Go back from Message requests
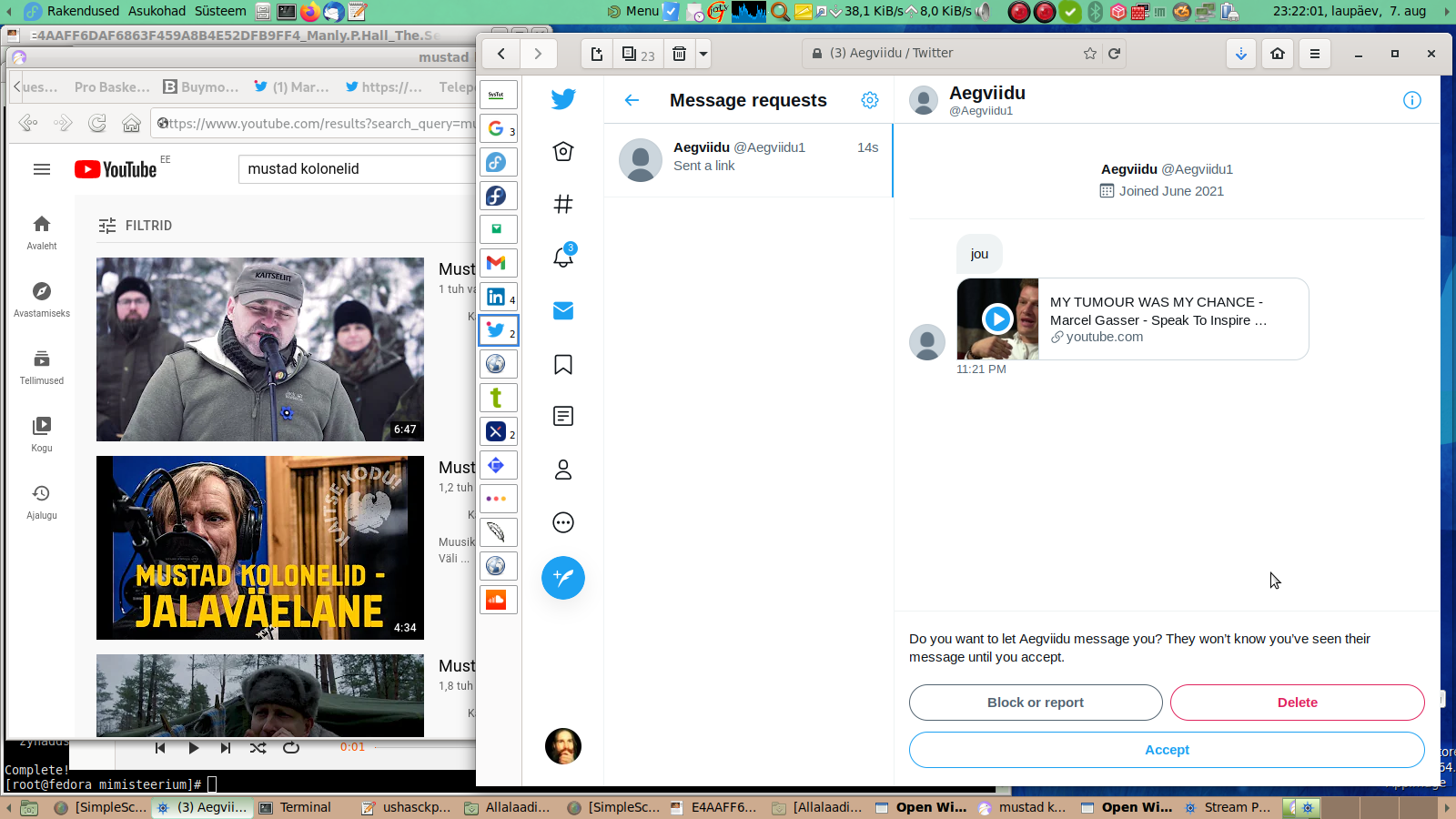The height and width of the screenshot is (819, 1456). tap(632, 100)
